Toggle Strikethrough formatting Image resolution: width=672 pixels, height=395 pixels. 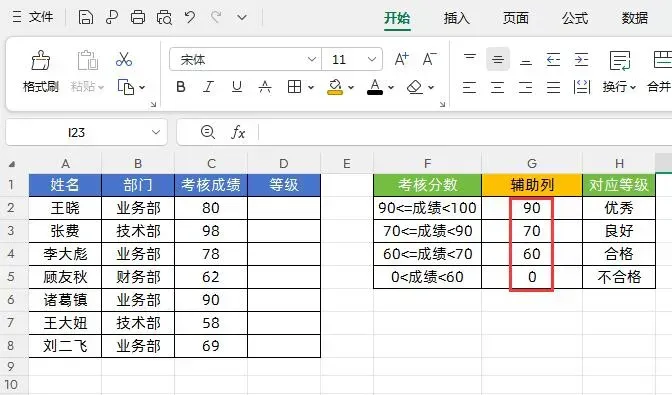click(265, 87)
